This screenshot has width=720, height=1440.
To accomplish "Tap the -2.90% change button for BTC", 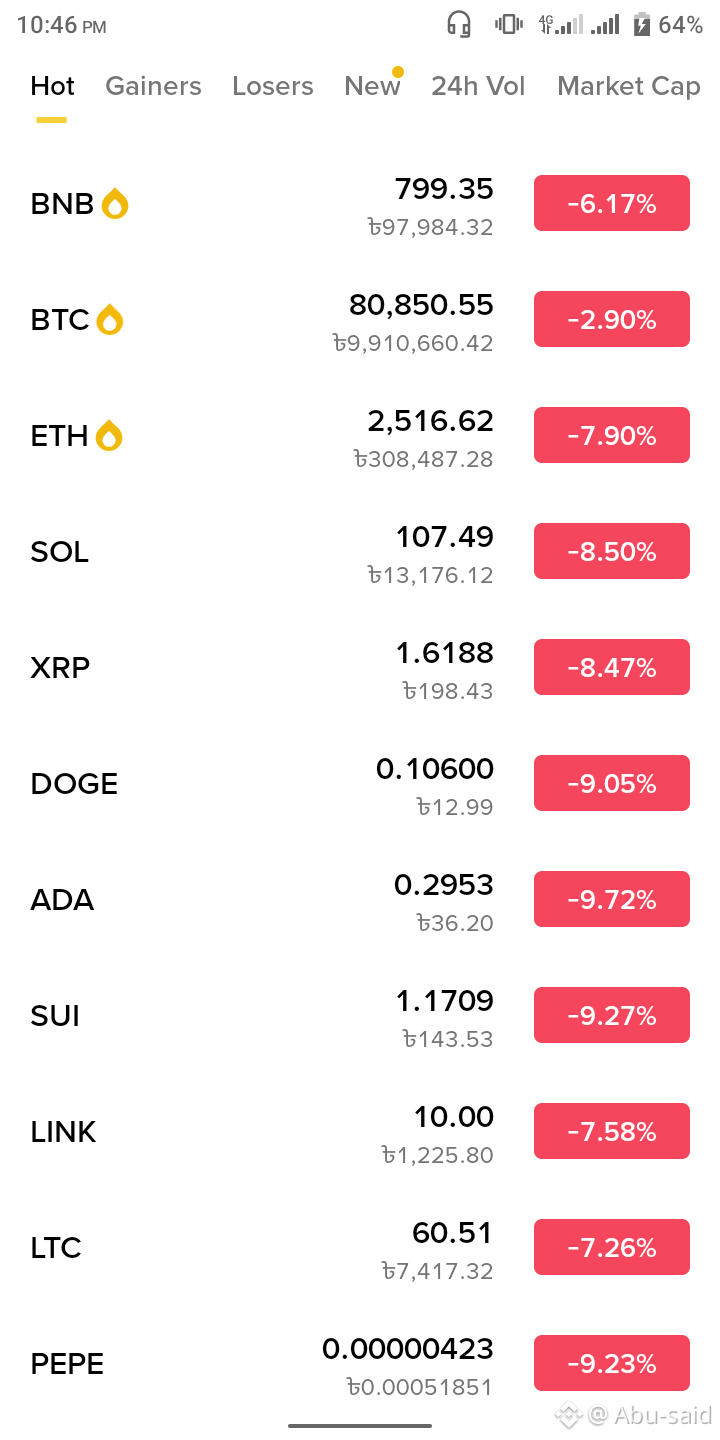I will [x=612, y=319].
